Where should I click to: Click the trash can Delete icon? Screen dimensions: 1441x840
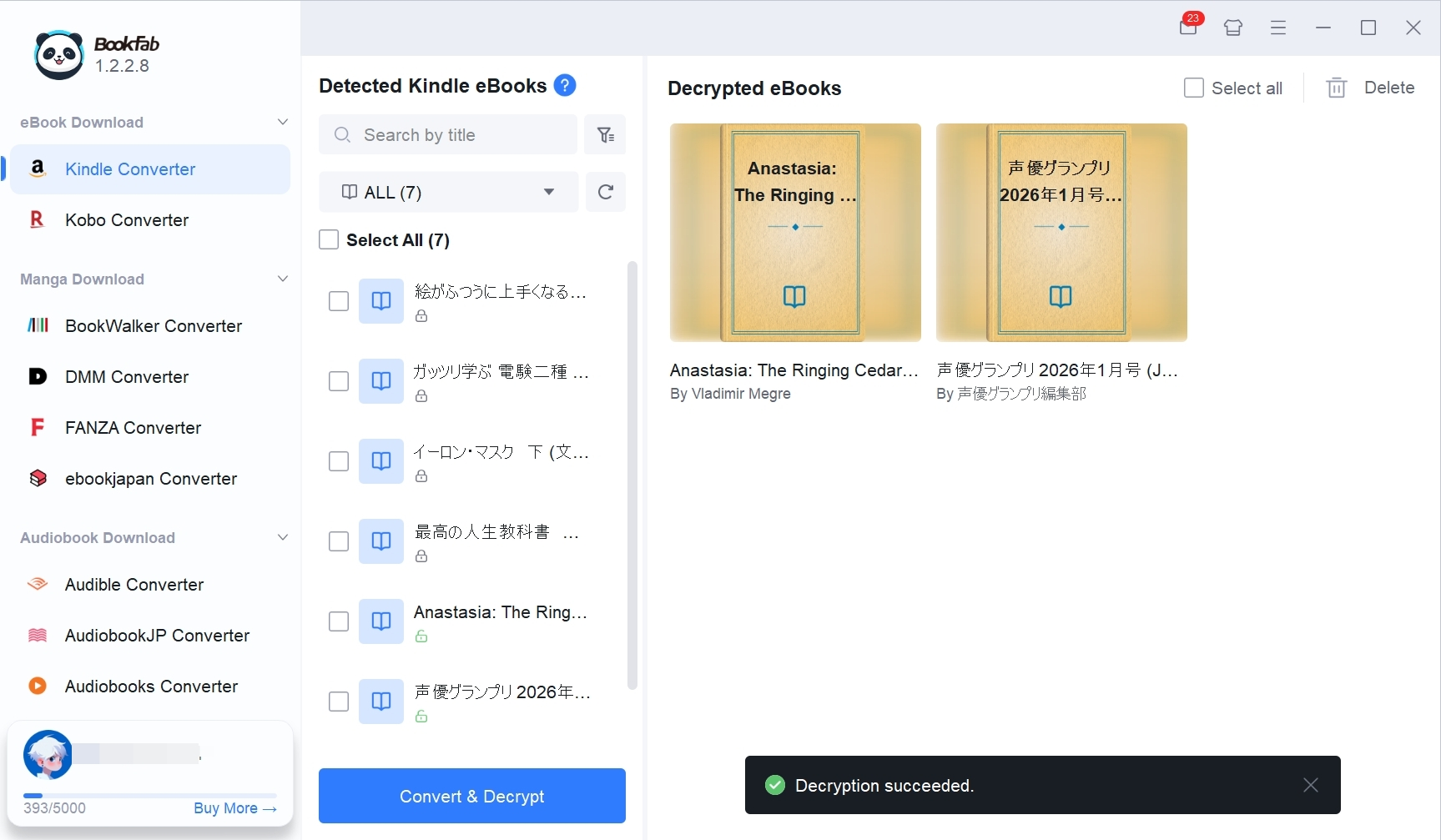tap(1337, 88)
